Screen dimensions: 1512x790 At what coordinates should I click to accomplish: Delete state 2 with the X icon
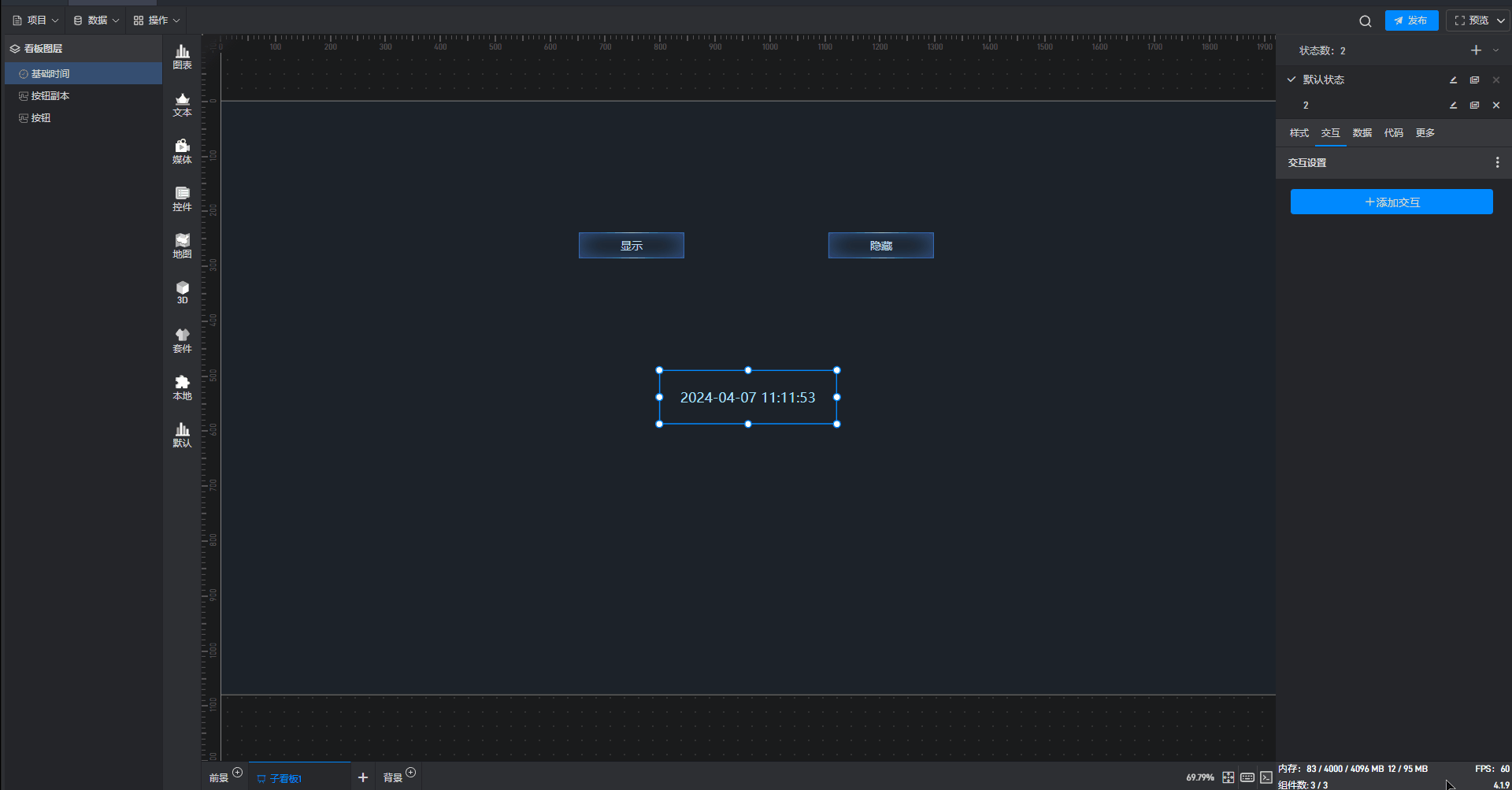[x=1496, y=106]
